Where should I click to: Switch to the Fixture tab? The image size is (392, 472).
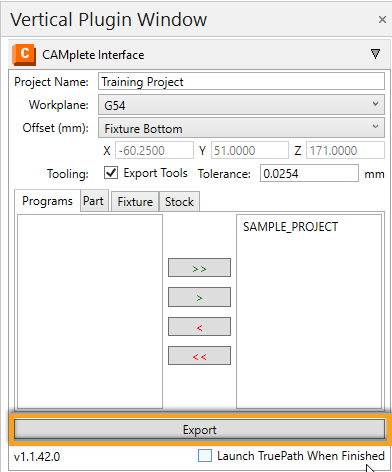coord(135,202)
